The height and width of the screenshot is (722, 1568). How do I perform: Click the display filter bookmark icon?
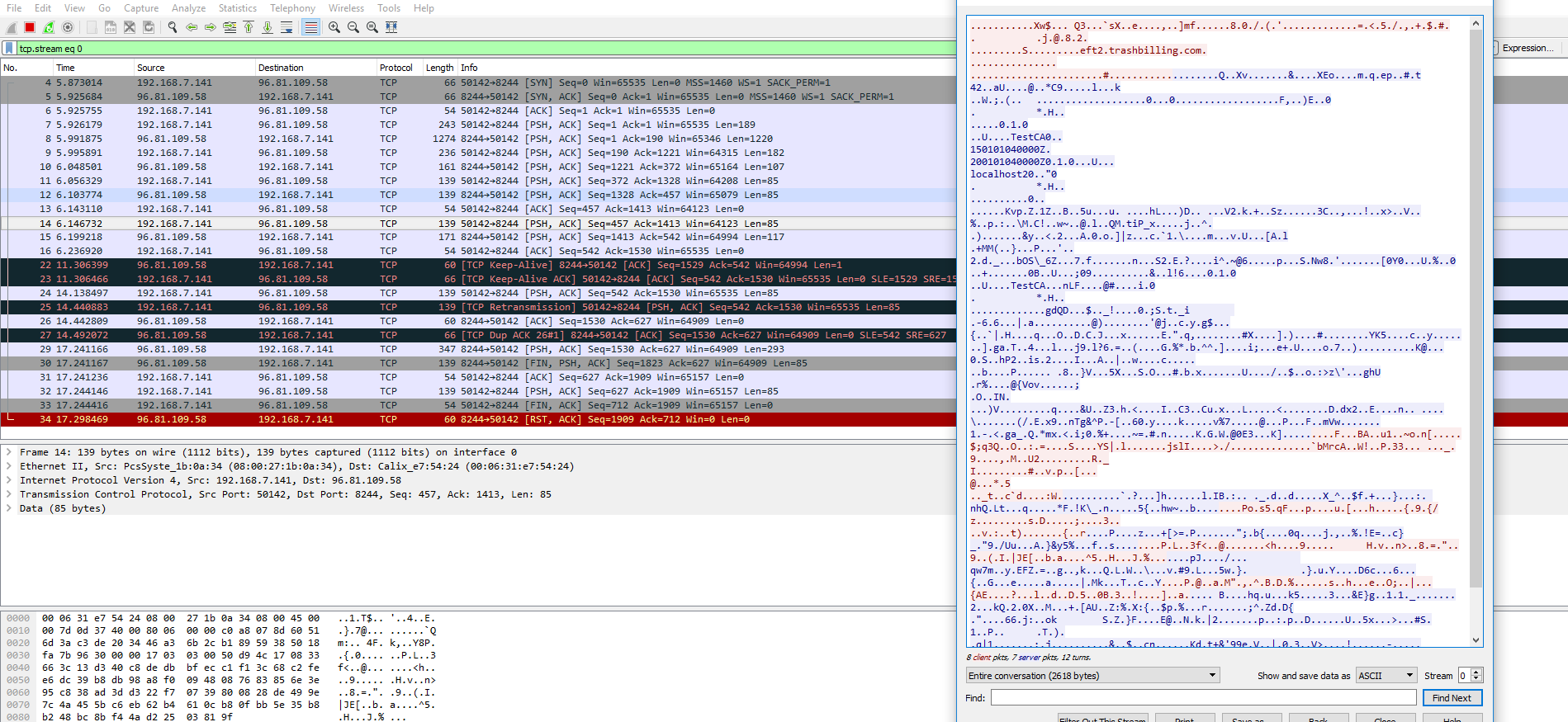(x=9, y=48)
